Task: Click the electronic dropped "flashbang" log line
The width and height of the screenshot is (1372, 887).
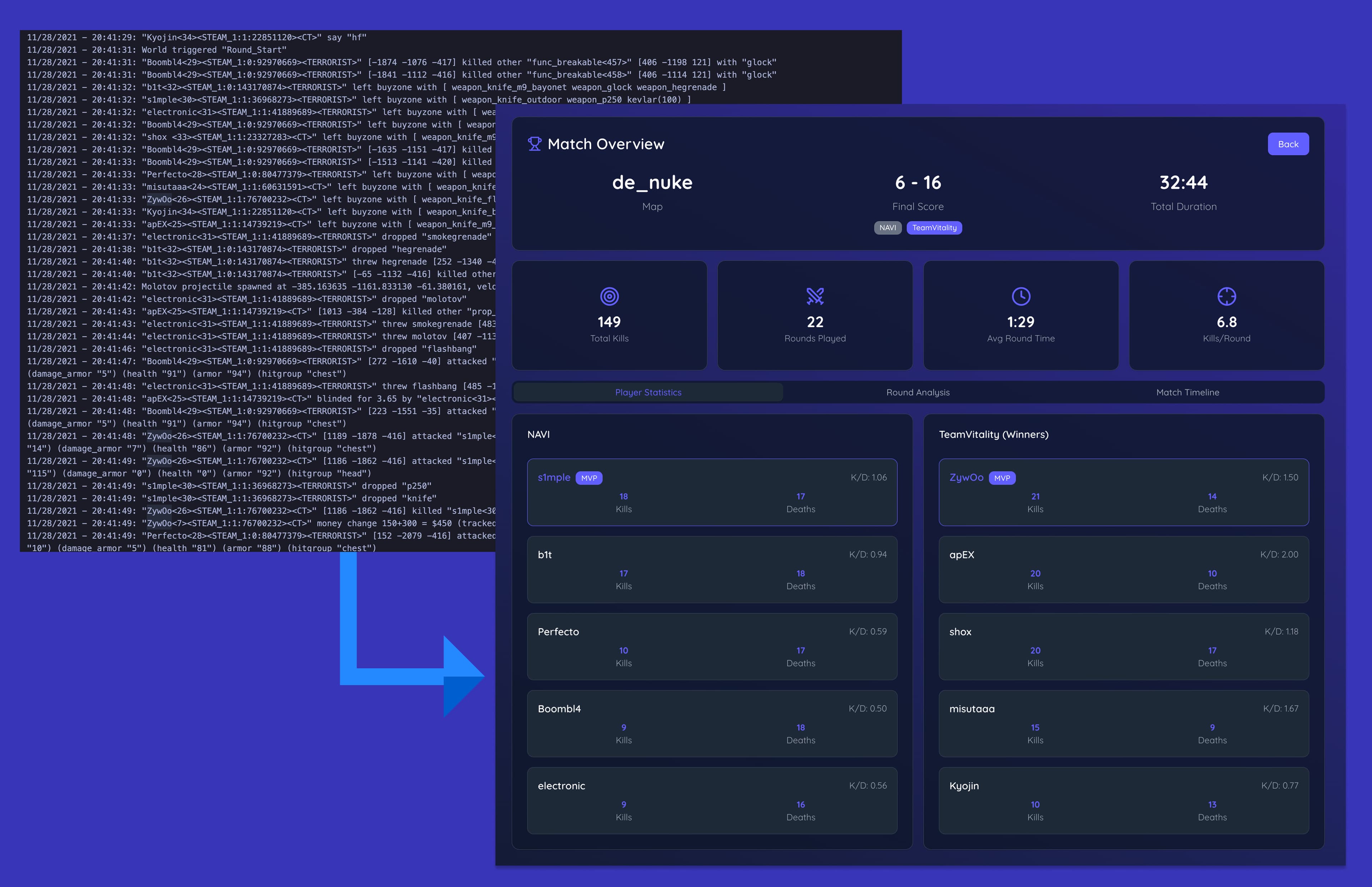Action: coord(252,349)
